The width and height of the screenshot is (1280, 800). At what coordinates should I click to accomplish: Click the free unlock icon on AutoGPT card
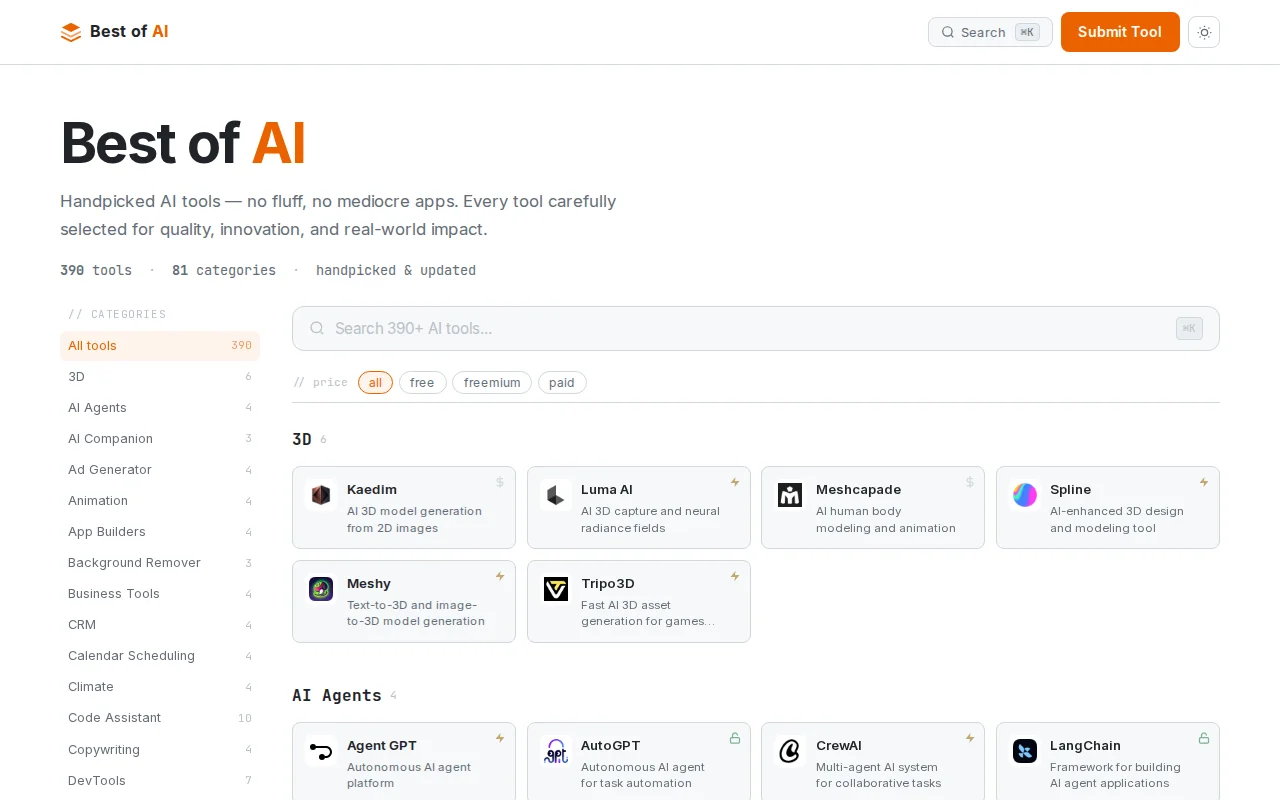[x=735, y=738]
